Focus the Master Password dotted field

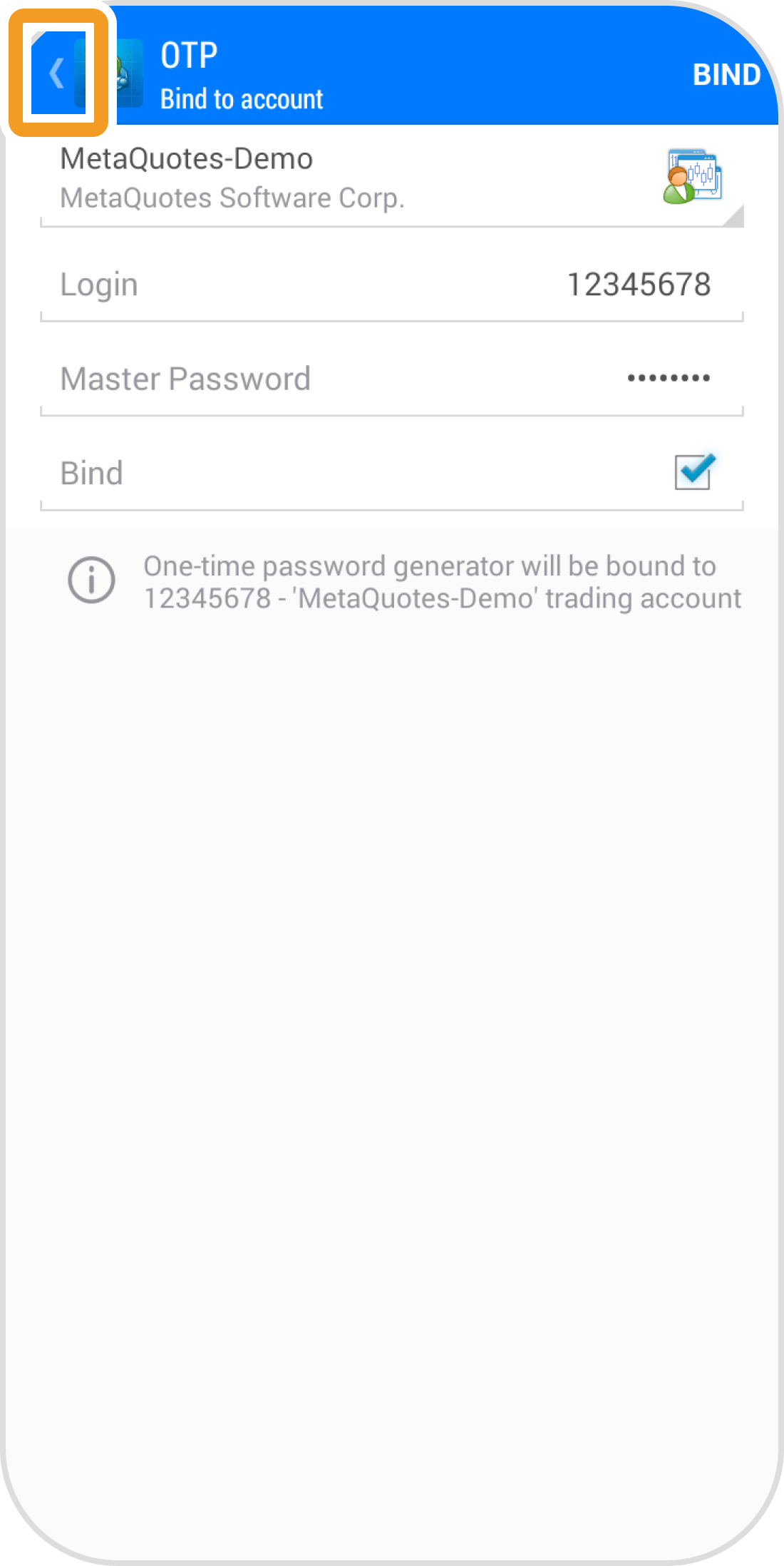click(668, 378)
